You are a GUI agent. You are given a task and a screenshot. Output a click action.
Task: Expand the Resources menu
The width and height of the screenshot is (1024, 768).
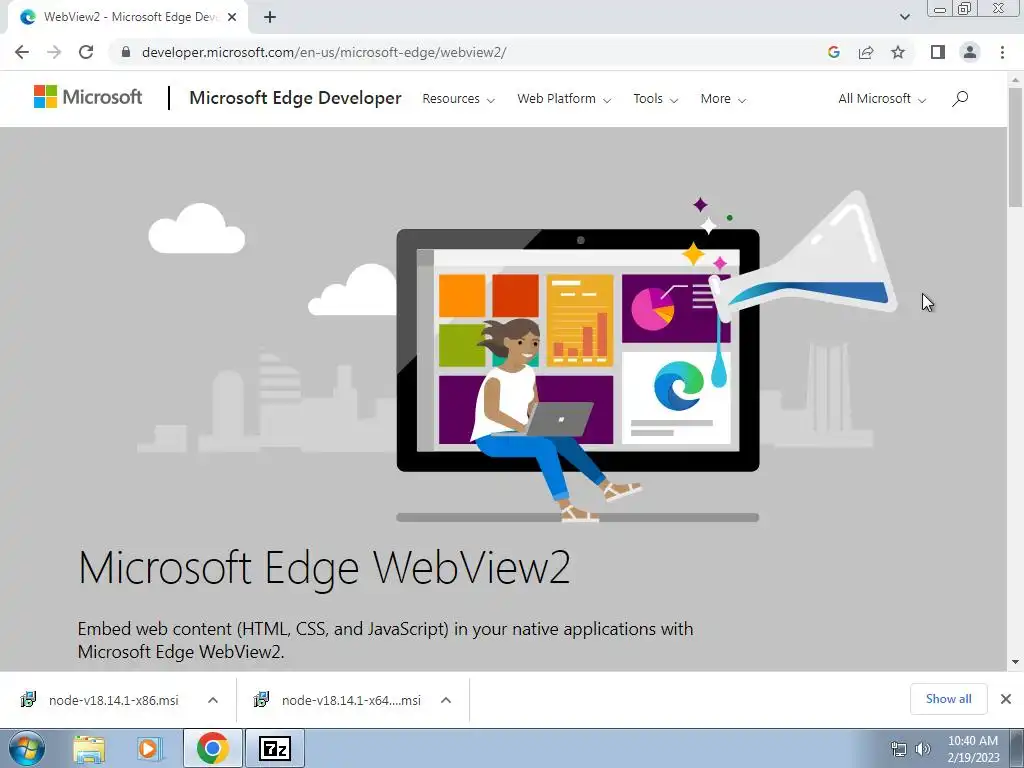(x=458, y=99)
